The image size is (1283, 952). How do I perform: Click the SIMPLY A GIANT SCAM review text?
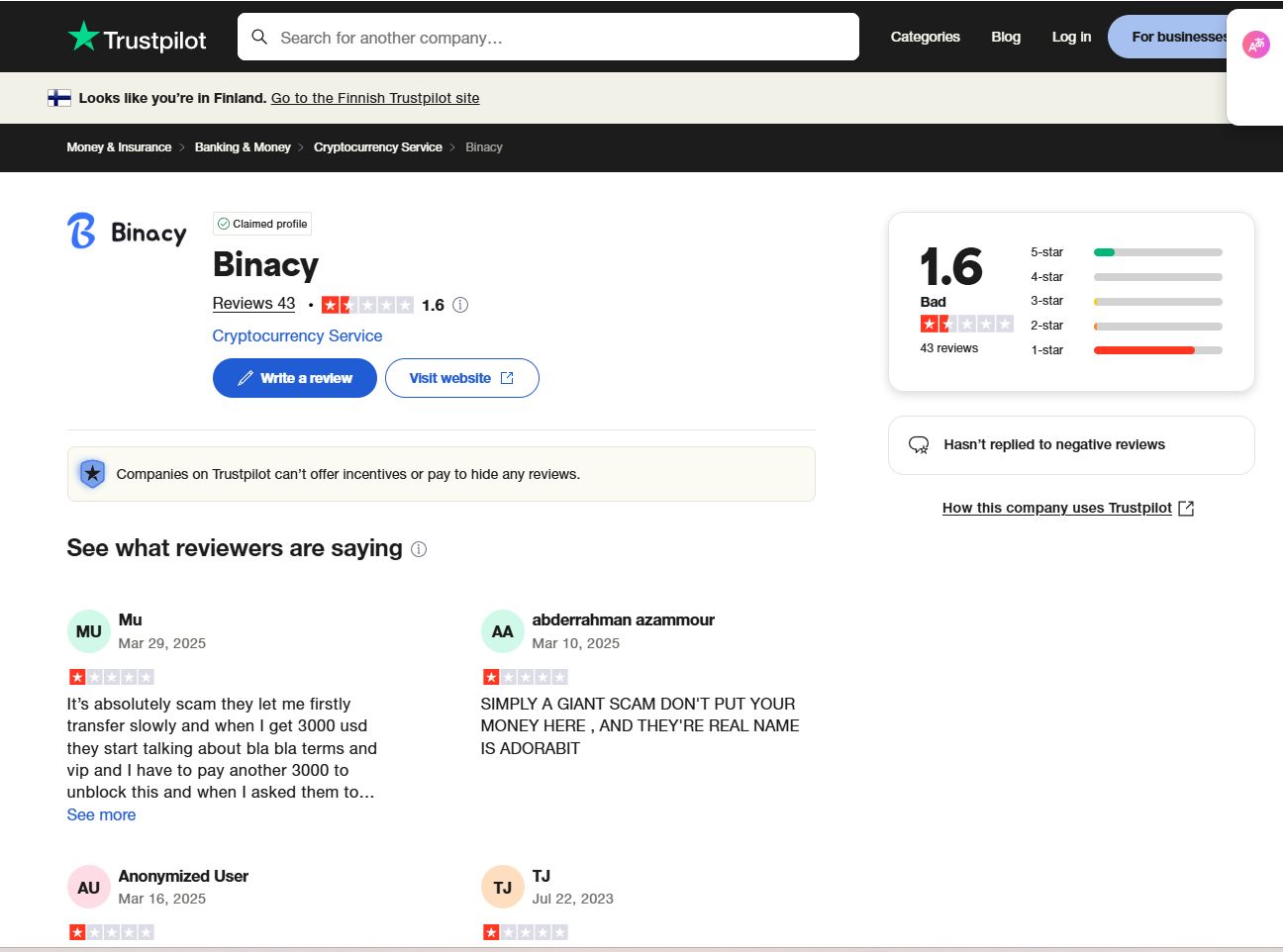click(640, 726)
